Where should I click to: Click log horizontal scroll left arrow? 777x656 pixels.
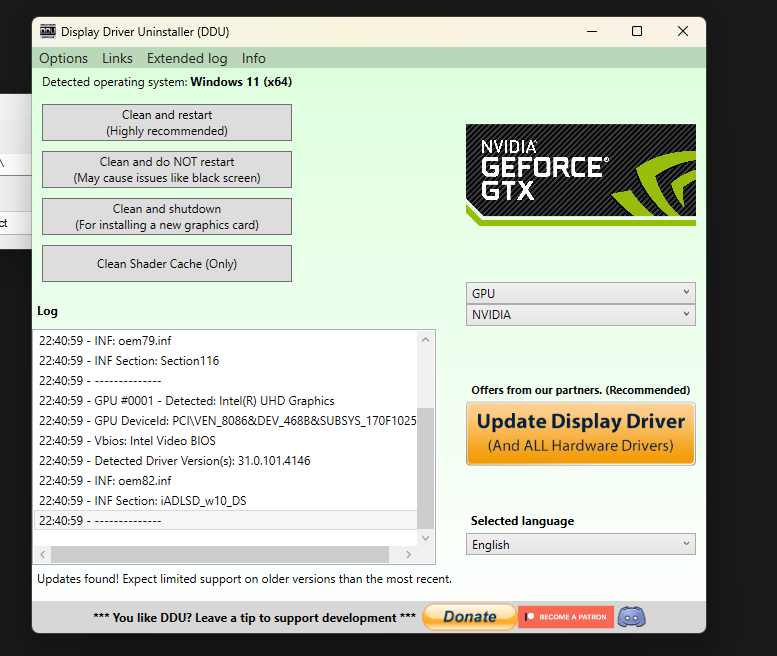[x=43, y=554]
